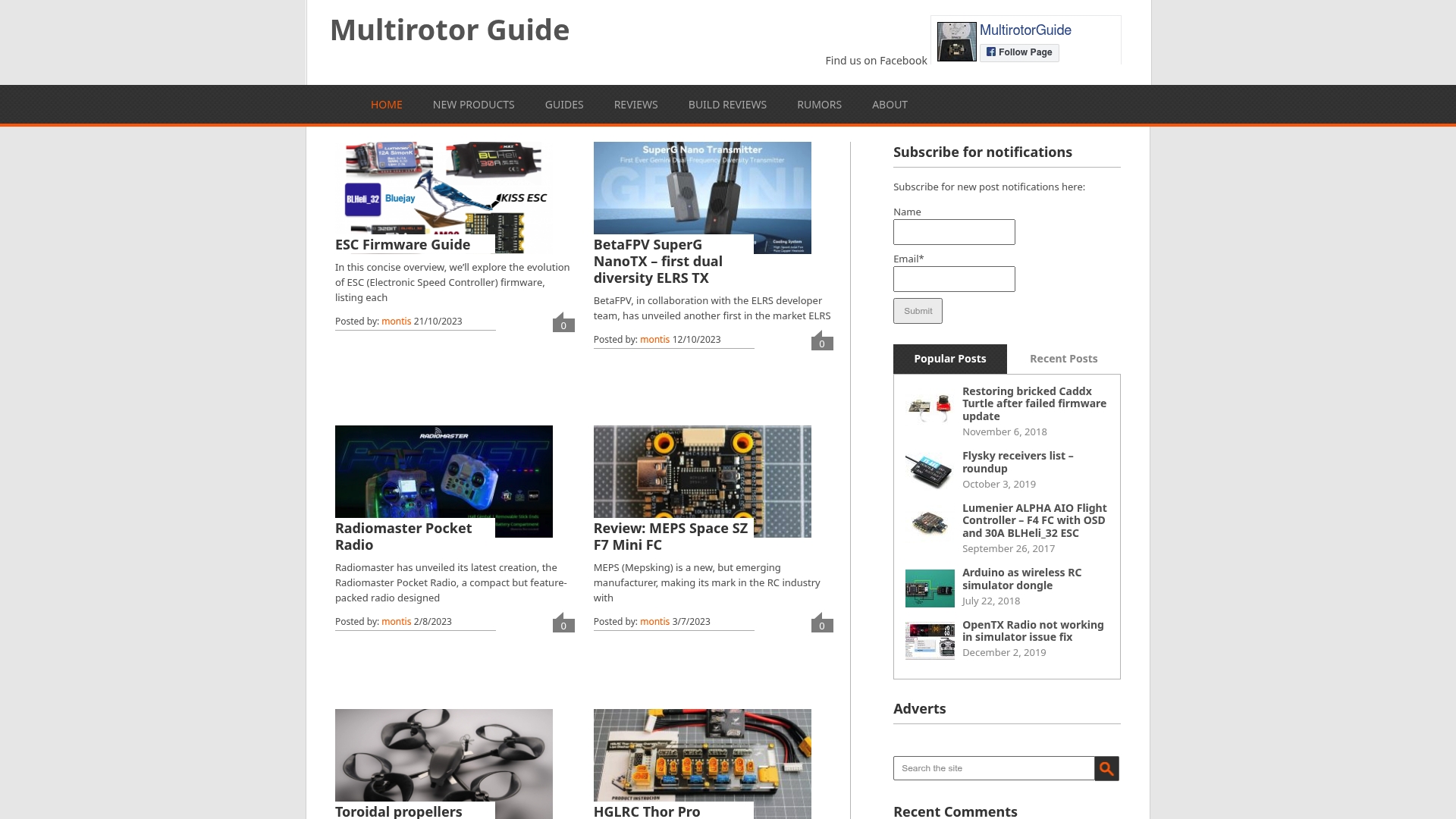Click the 'September 26, 2017' date text

(x=1009, y=549)
